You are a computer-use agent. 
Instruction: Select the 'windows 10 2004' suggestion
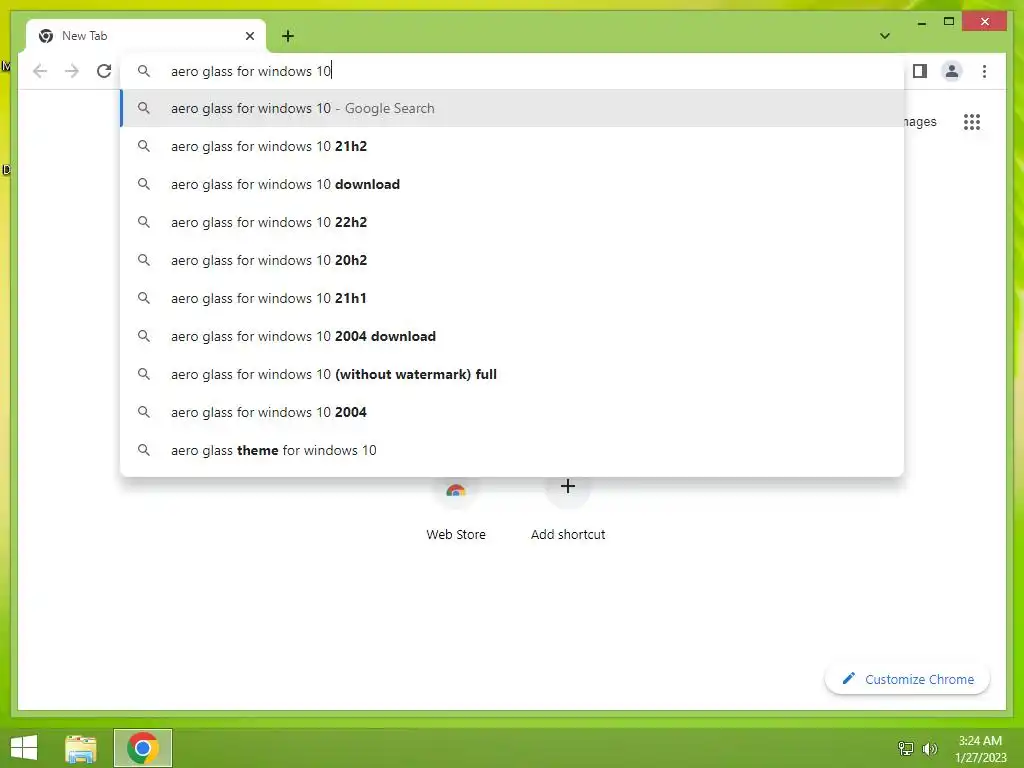tap(512, 412)
